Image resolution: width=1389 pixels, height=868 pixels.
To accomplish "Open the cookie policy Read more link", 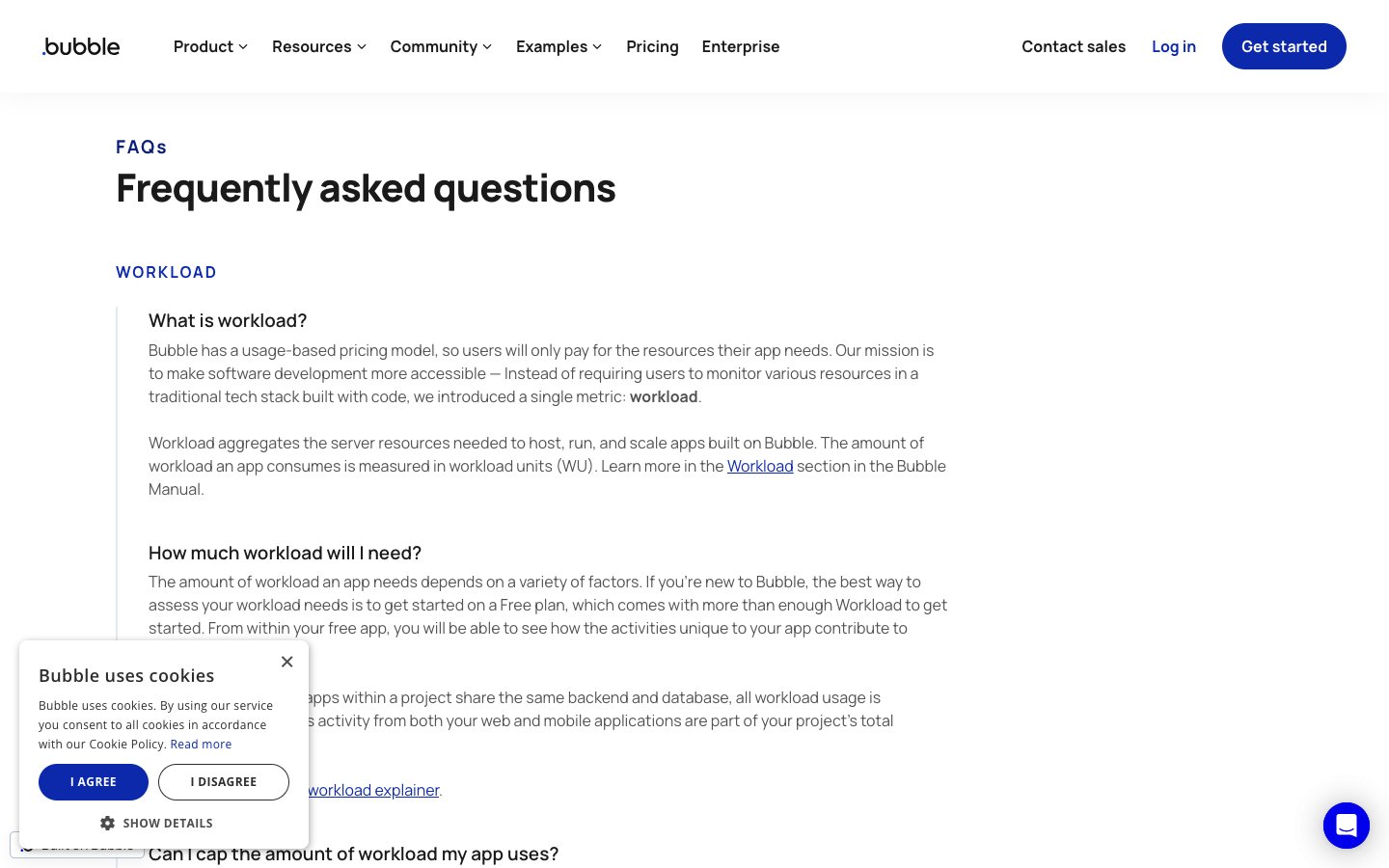I will point(201,745).
